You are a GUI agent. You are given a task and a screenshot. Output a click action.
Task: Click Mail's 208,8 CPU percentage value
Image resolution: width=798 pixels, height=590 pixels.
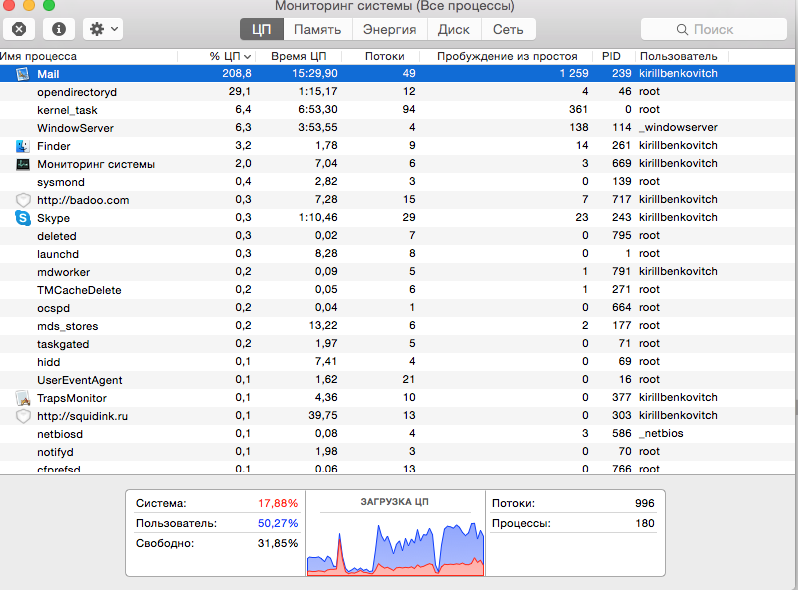coord(237,73)
